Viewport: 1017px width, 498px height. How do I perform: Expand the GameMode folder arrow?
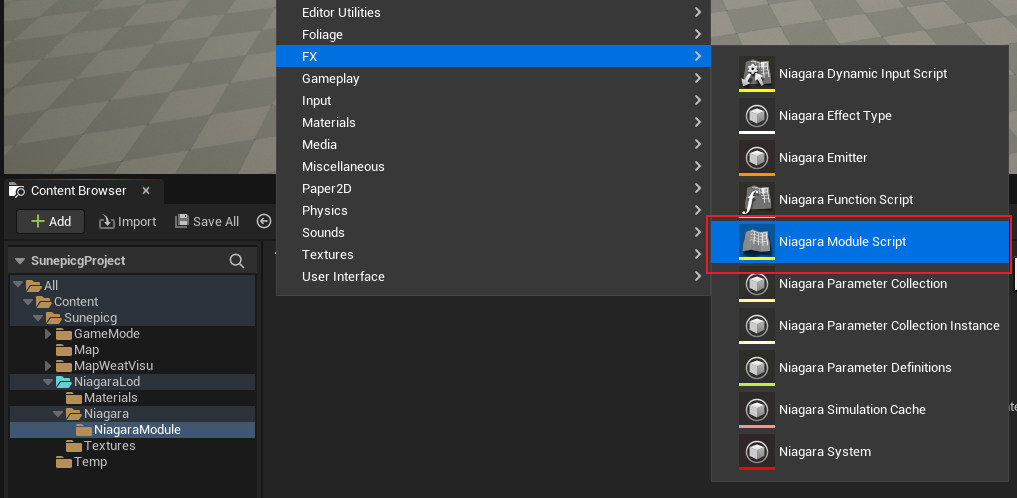coord(48,334)
